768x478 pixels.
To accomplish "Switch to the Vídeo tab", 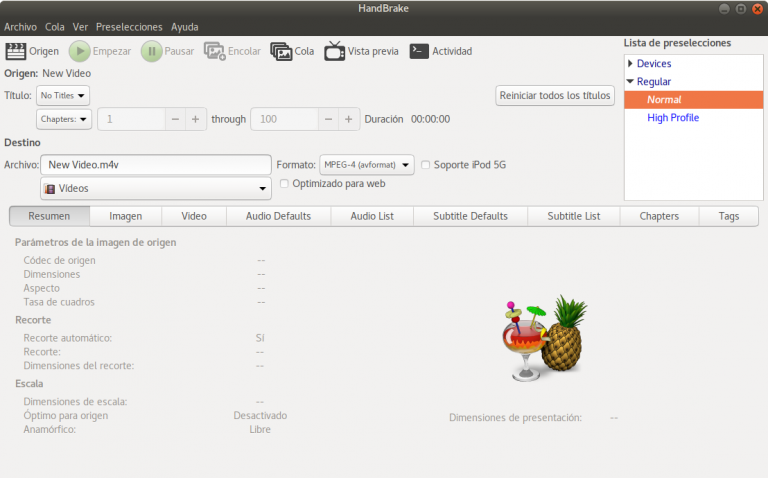I will point(194,216).
